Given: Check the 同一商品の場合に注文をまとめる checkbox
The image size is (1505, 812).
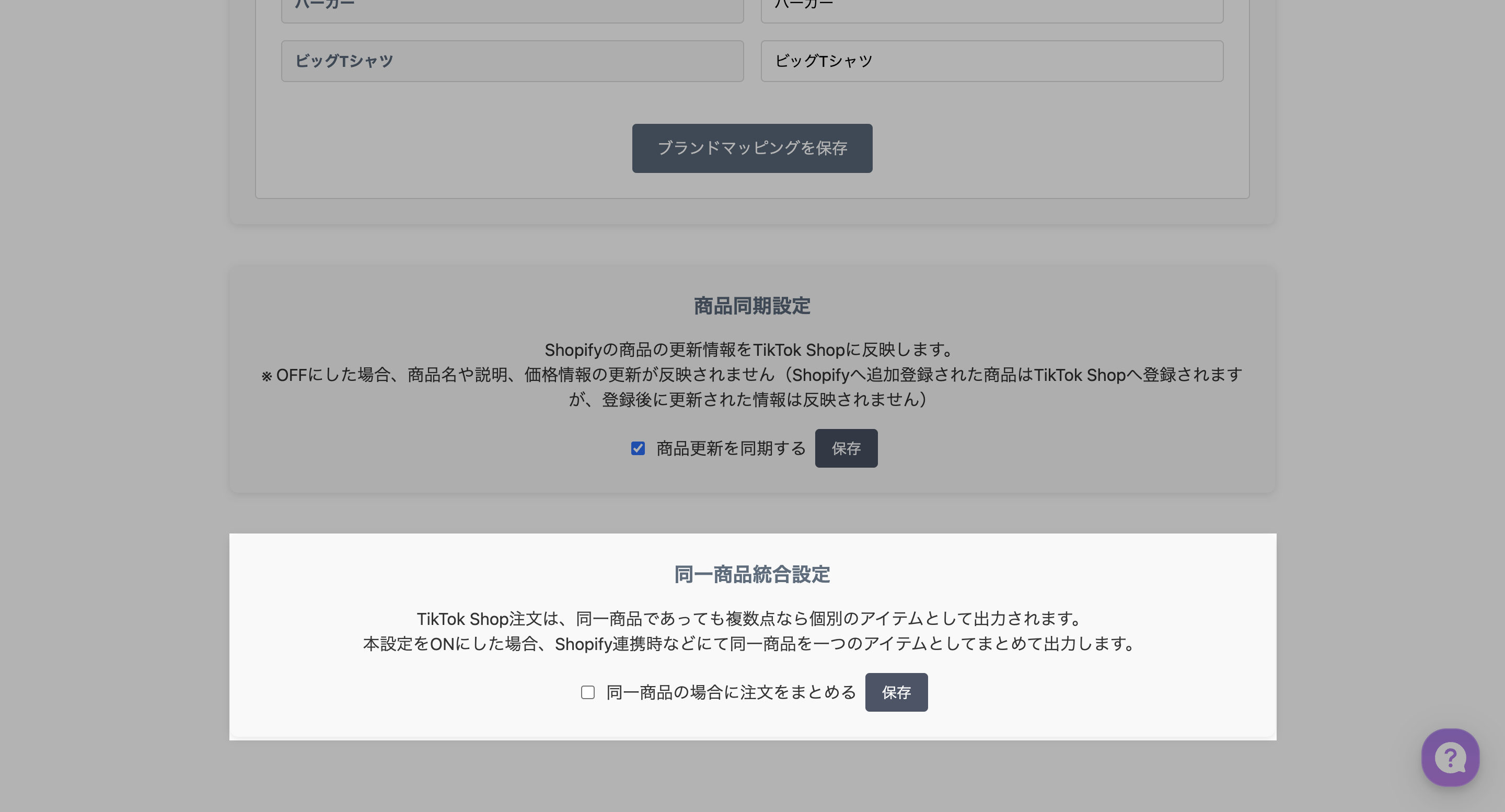Looking at the screenshot, I should click(588, 692).
